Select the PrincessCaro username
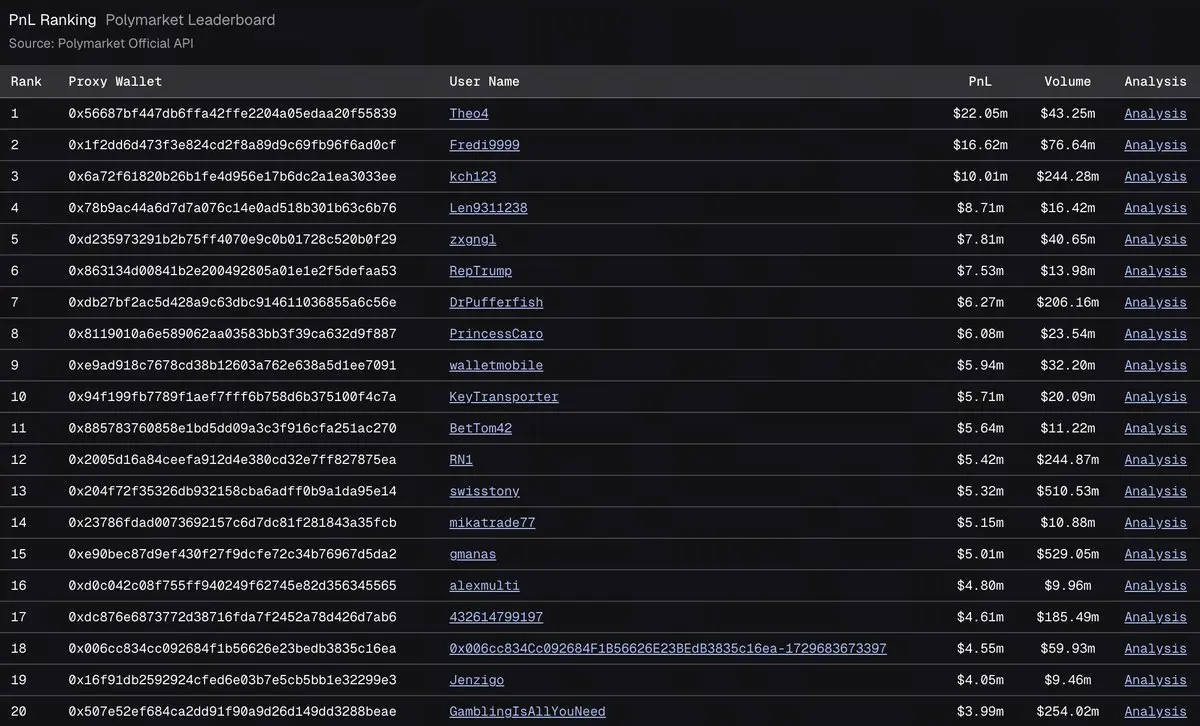Image resolution: width=1200 pixels, height=726 pixels. (x=496, y=334)
